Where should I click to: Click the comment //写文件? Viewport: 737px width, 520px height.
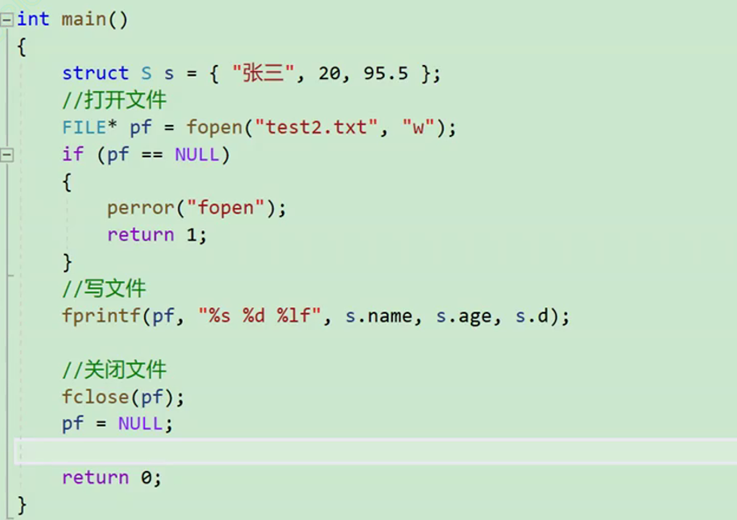[104, 288]
